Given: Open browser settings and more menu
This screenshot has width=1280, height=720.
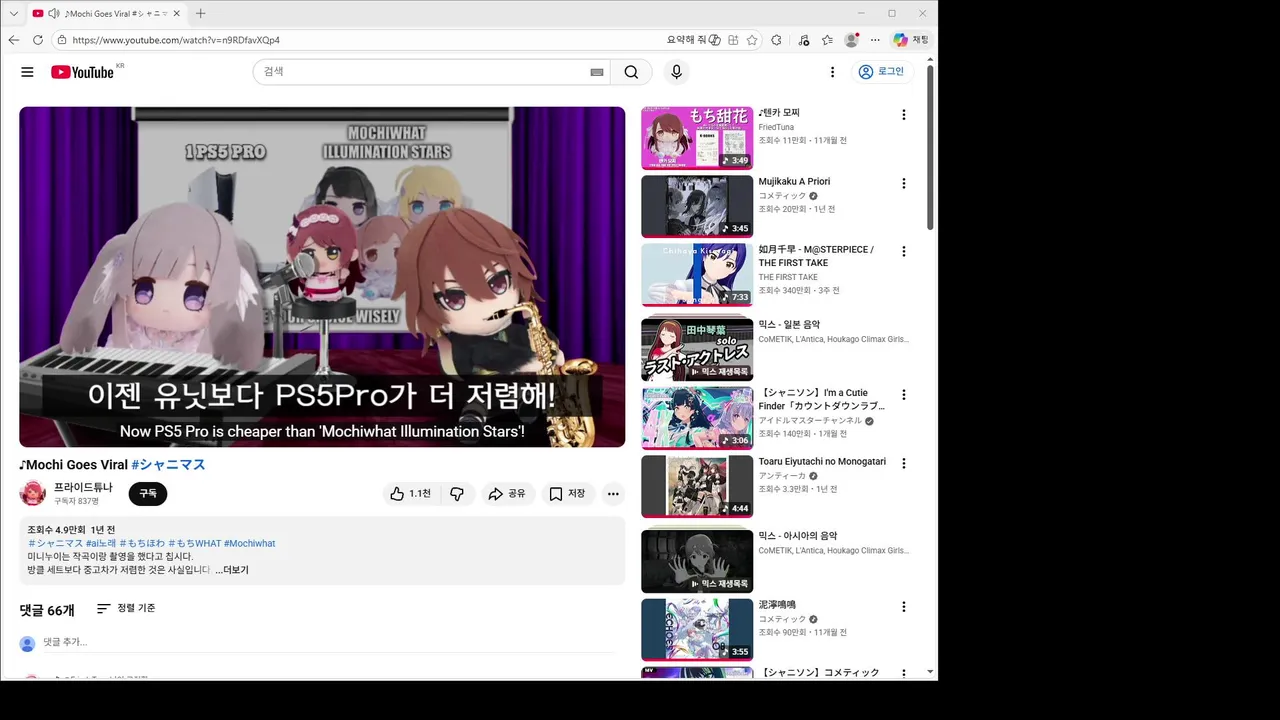Looking at the screenshot, I should click(x=875, y=40).
